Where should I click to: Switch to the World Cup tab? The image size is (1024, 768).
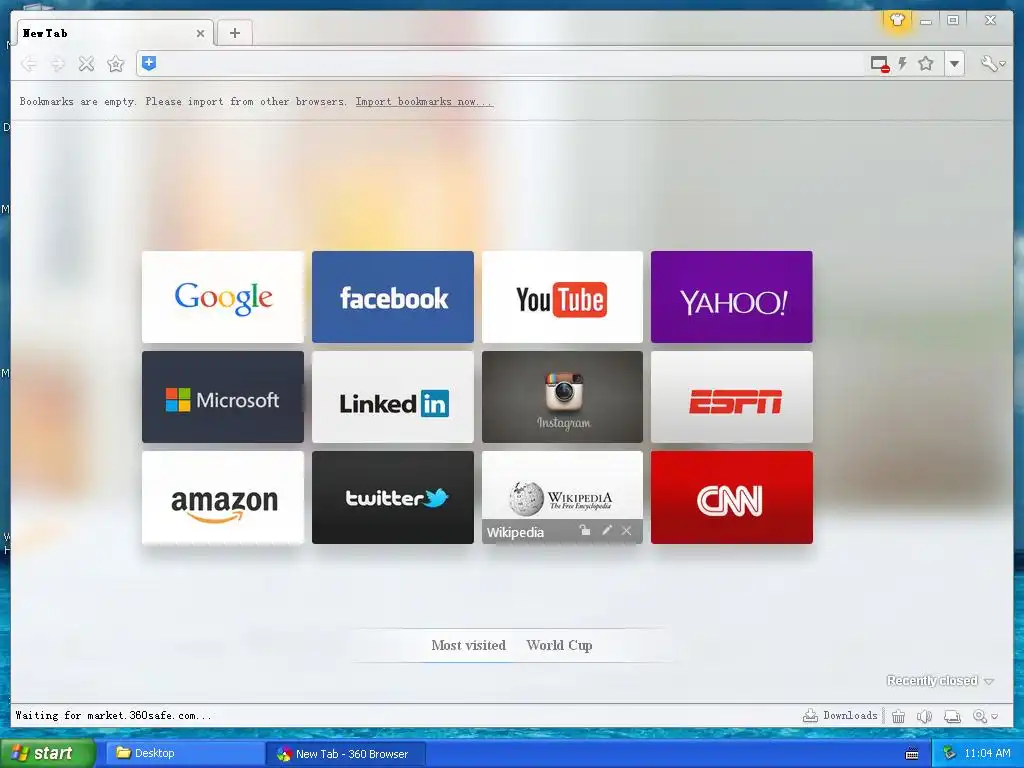(559, 645)
